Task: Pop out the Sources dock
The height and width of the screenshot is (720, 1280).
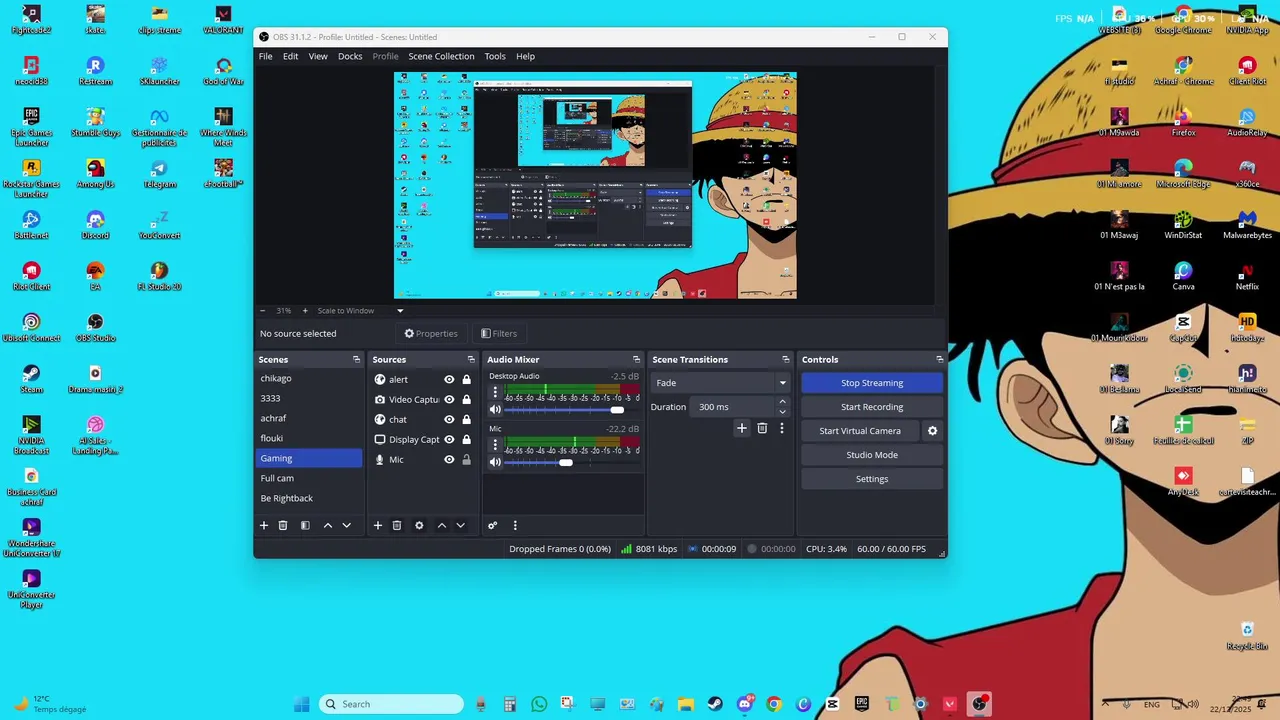Action: click(471, 359)
